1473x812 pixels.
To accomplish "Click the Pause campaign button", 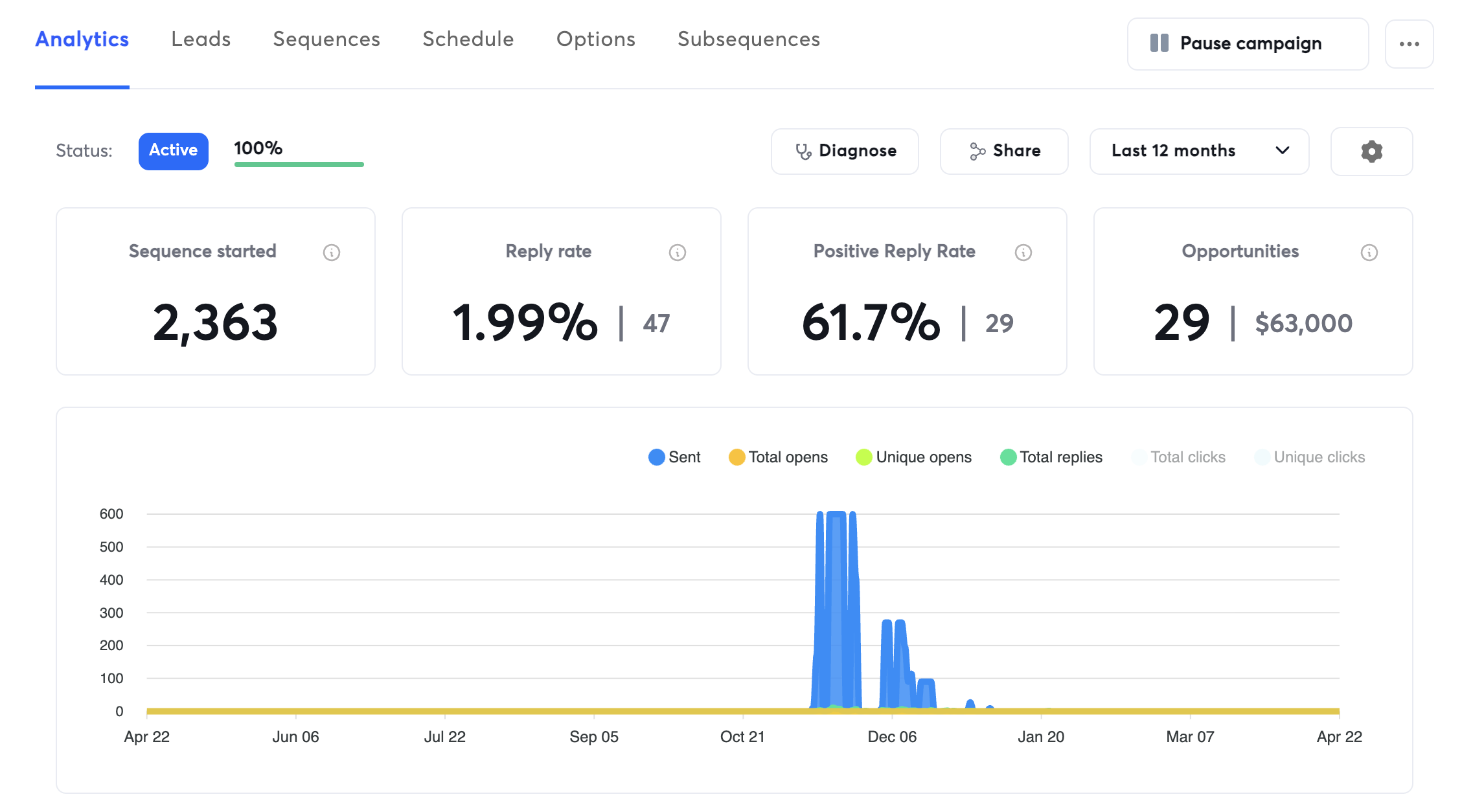I will click(x=1247, y=43).
